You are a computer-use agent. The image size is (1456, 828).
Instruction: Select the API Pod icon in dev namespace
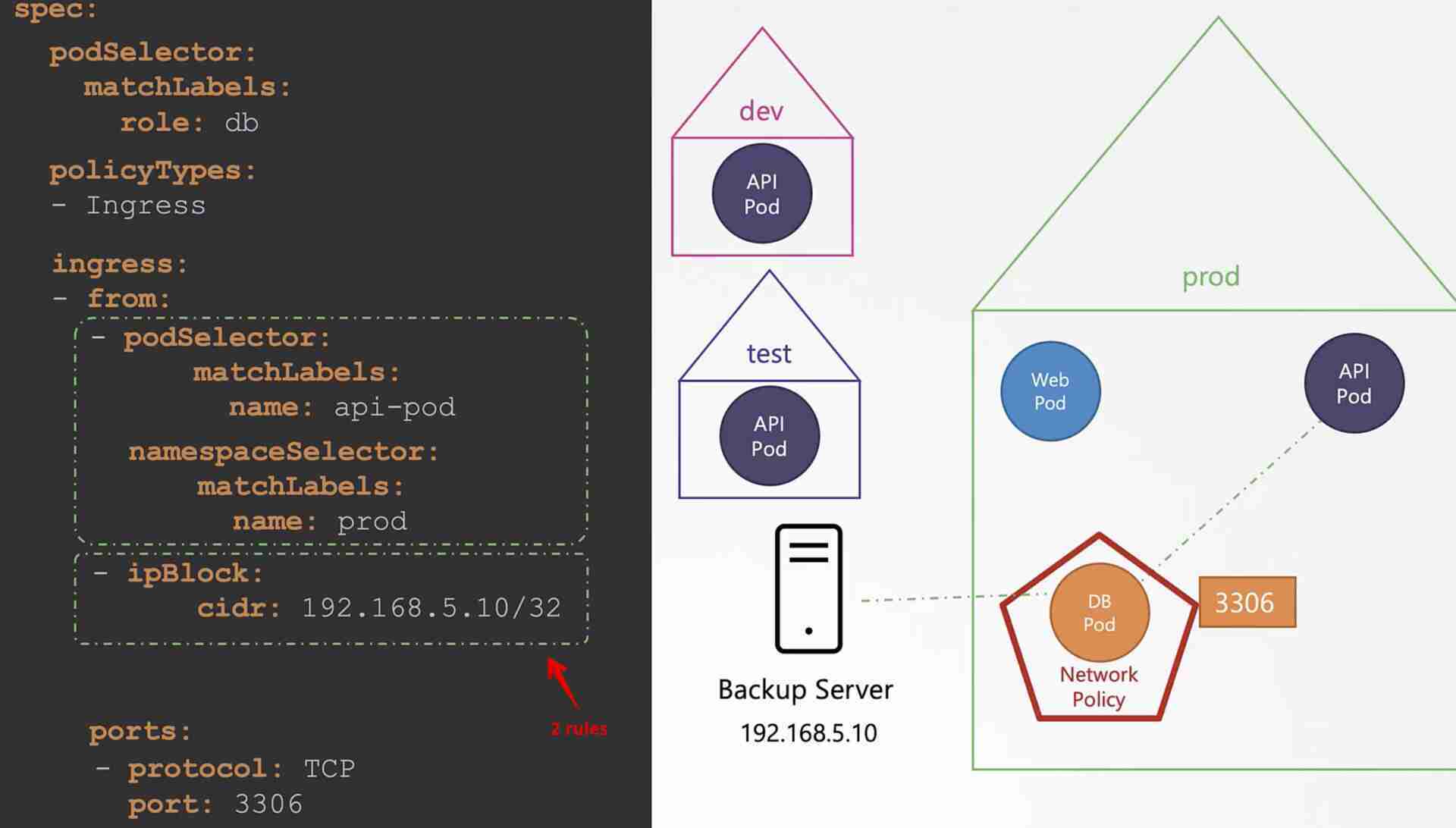(x=764, y=193)
